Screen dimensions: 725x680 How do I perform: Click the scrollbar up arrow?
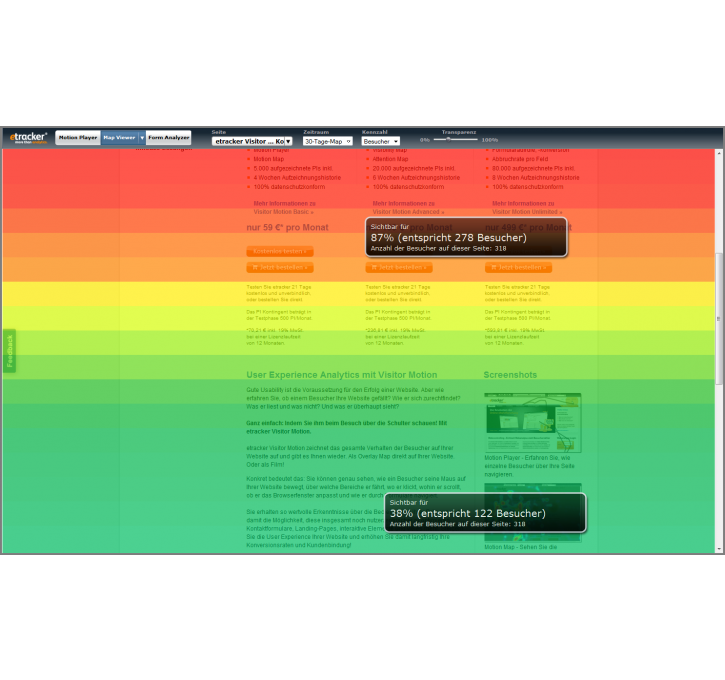pos(719,153)
